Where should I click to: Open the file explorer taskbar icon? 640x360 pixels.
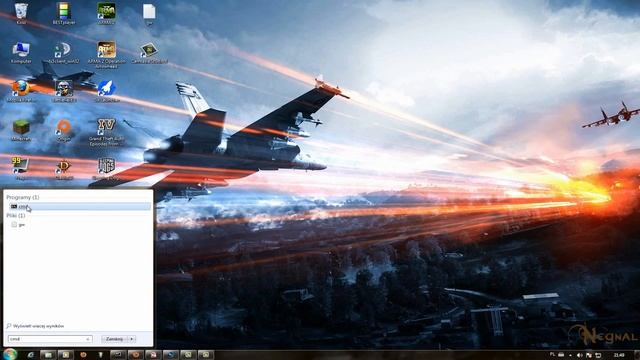click(48, 355)
